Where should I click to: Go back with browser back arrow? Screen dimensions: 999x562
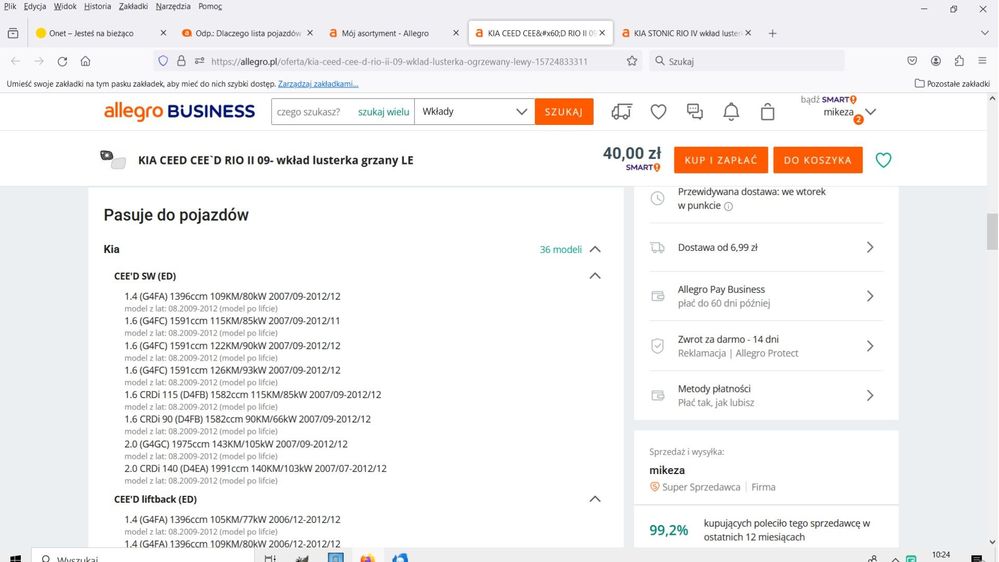pos(15,61)
